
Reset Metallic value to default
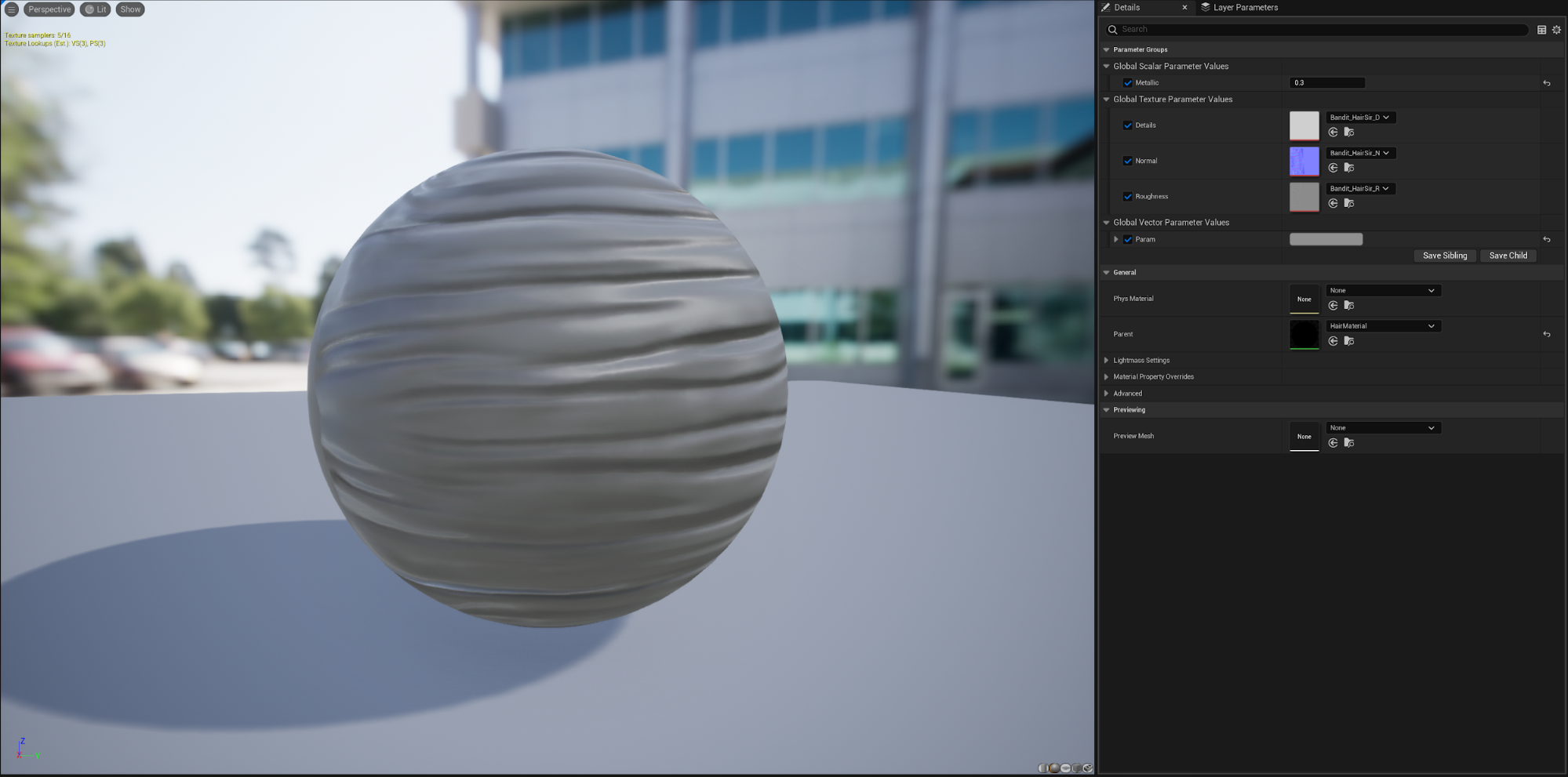coord(1546,83)
